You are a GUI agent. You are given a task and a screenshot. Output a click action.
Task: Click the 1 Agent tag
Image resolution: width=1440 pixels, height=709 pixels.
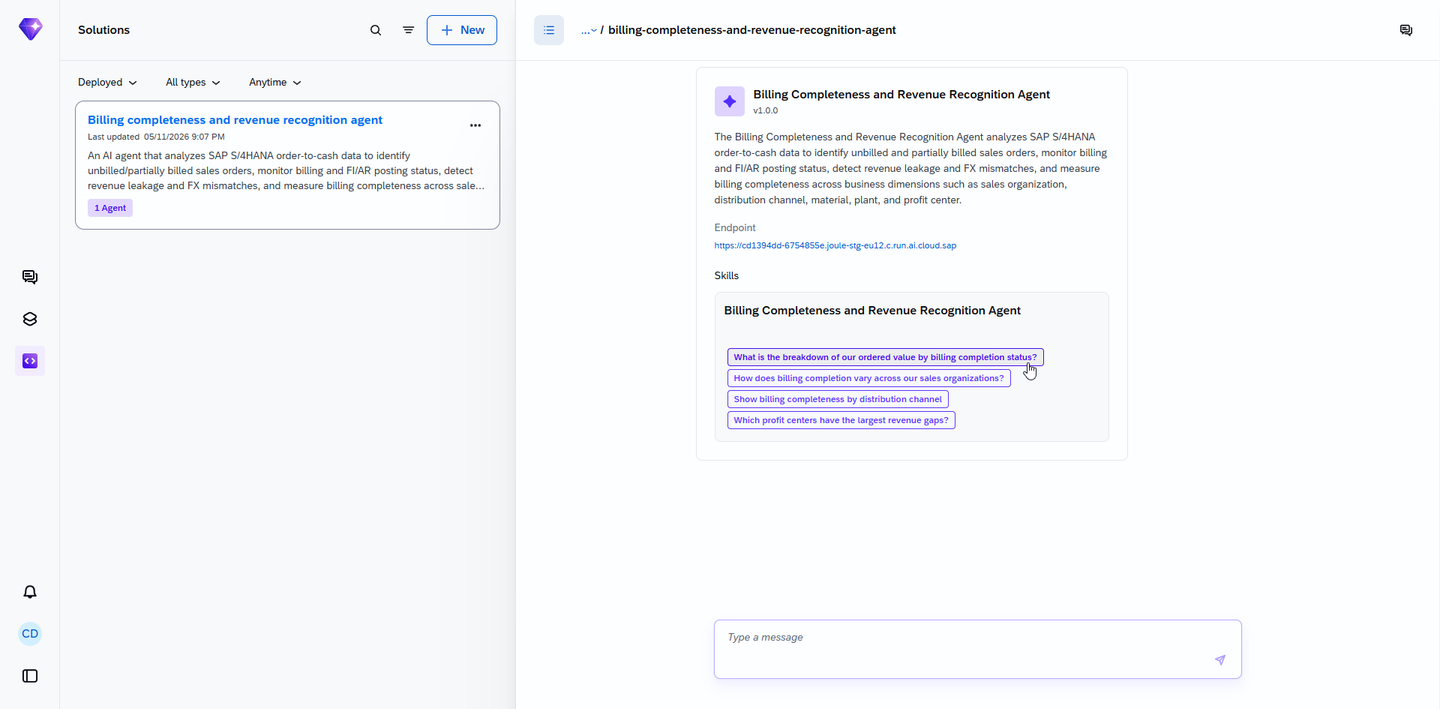[x=110, y=208]
